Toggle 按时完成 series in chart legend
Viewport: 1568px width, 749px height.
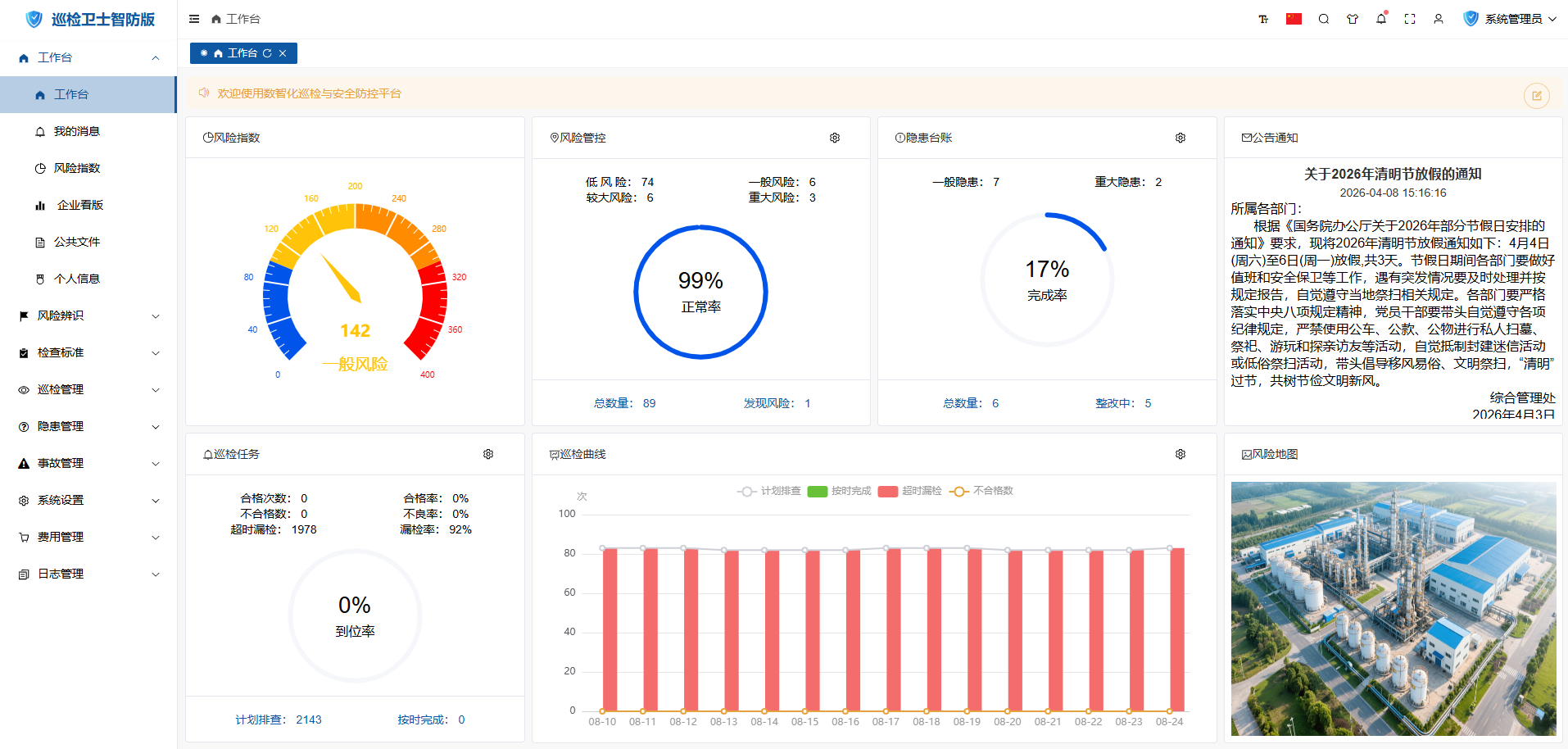click(x=839, y=491)
